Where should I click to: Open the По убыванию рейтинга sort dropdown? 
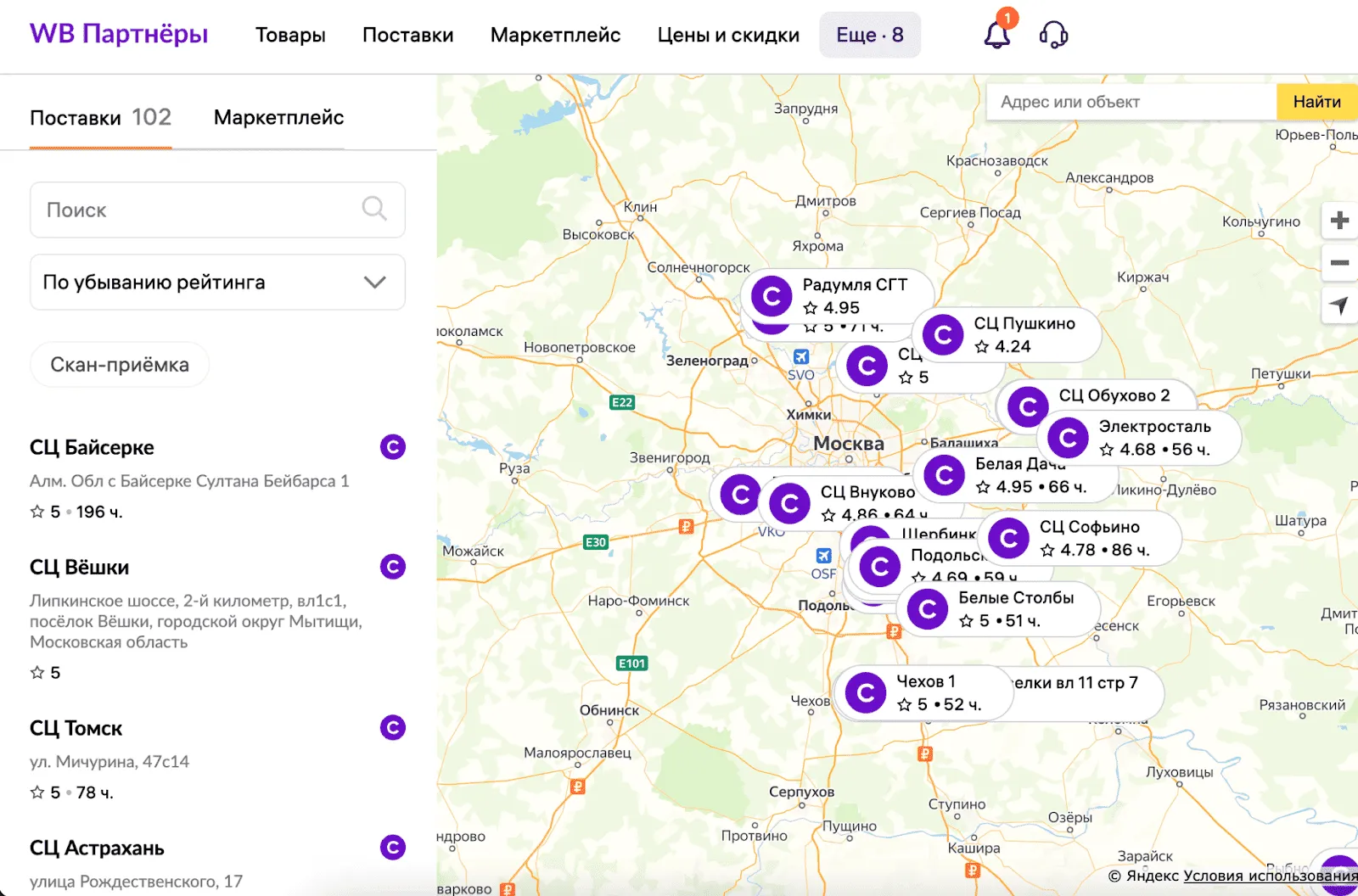(x=217, y=283)
